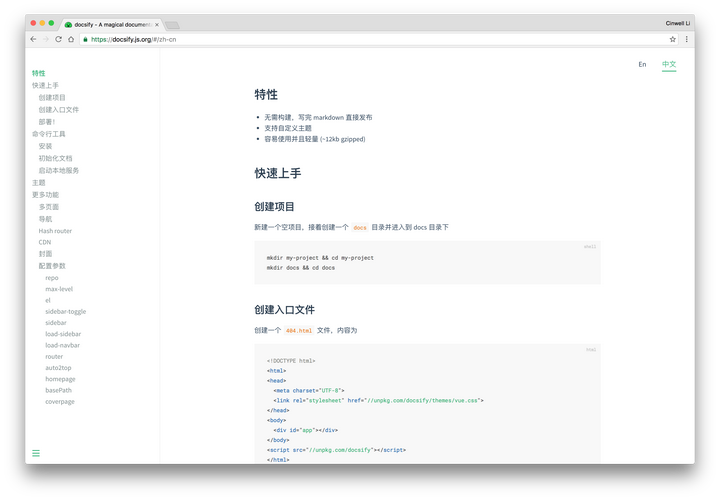Click the inline docs code tag
This screenshot has height=500, width=720.
360,228
